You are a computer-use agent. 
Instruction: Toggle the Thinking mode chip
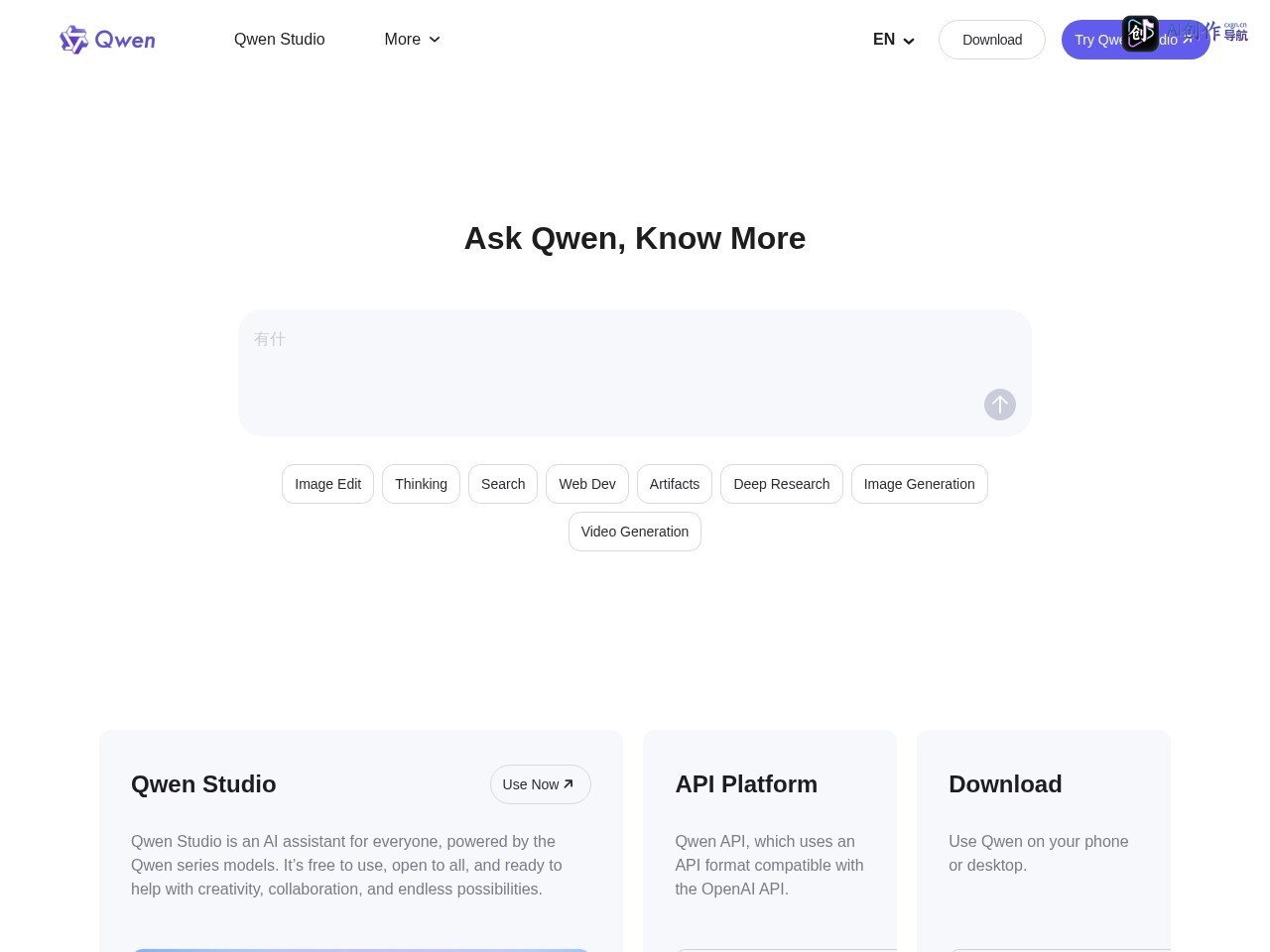421,484
